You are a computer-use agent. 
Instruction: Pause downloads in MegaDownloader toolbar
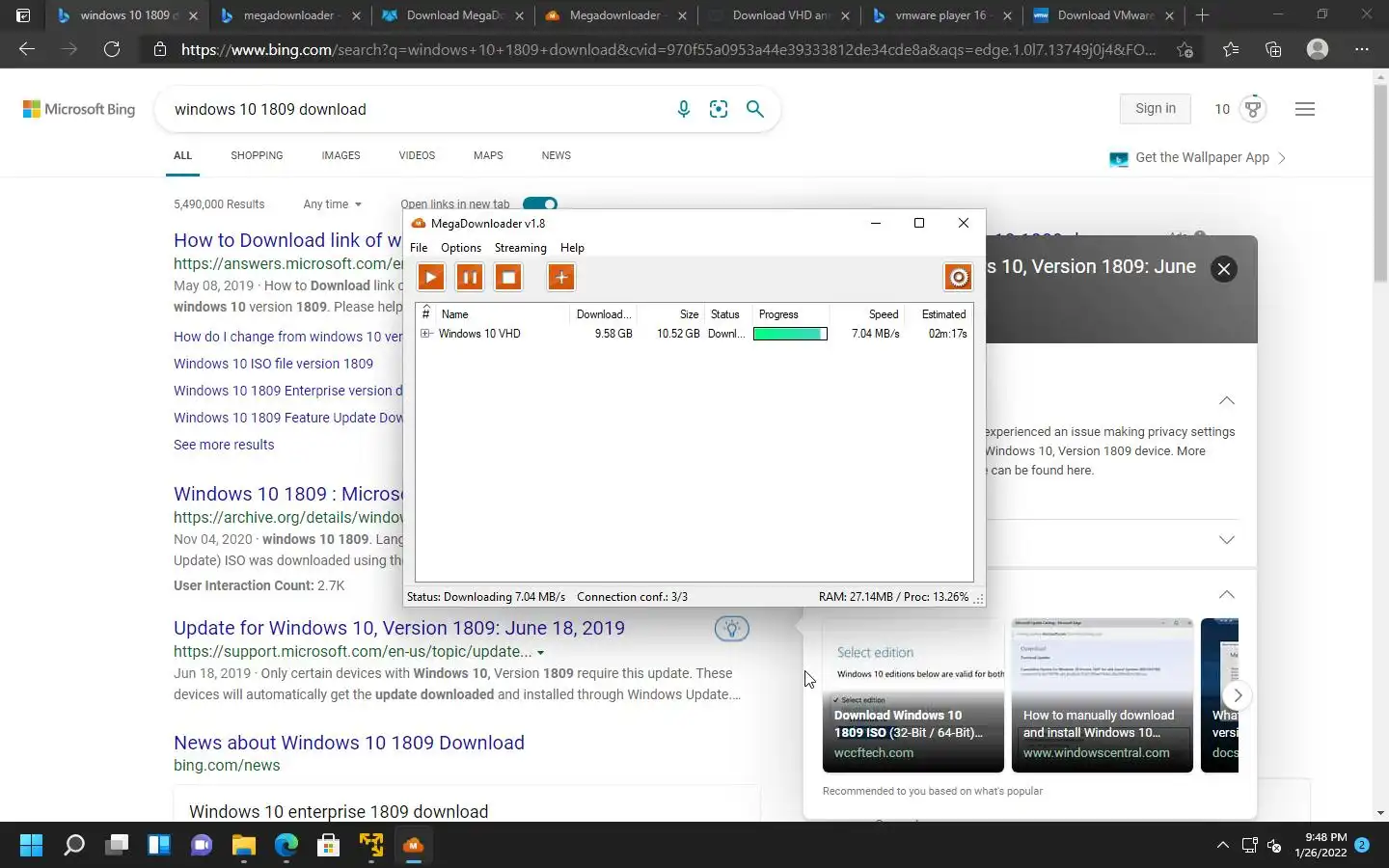pos(470,278)
